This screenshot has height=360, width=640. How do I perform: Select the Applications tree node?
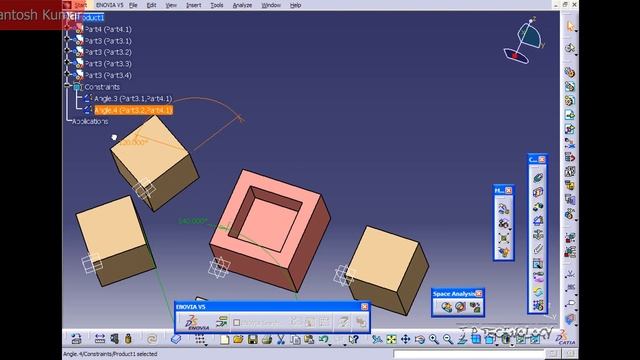pyautogui.click(x=90, y=121)
